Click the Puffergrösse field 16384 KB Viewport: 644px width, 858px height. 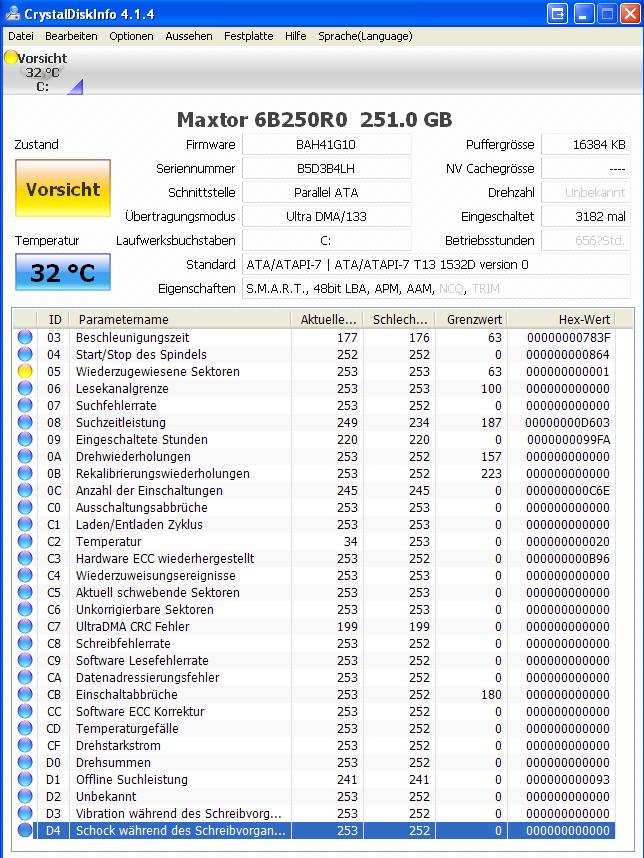tap(585, 144)
